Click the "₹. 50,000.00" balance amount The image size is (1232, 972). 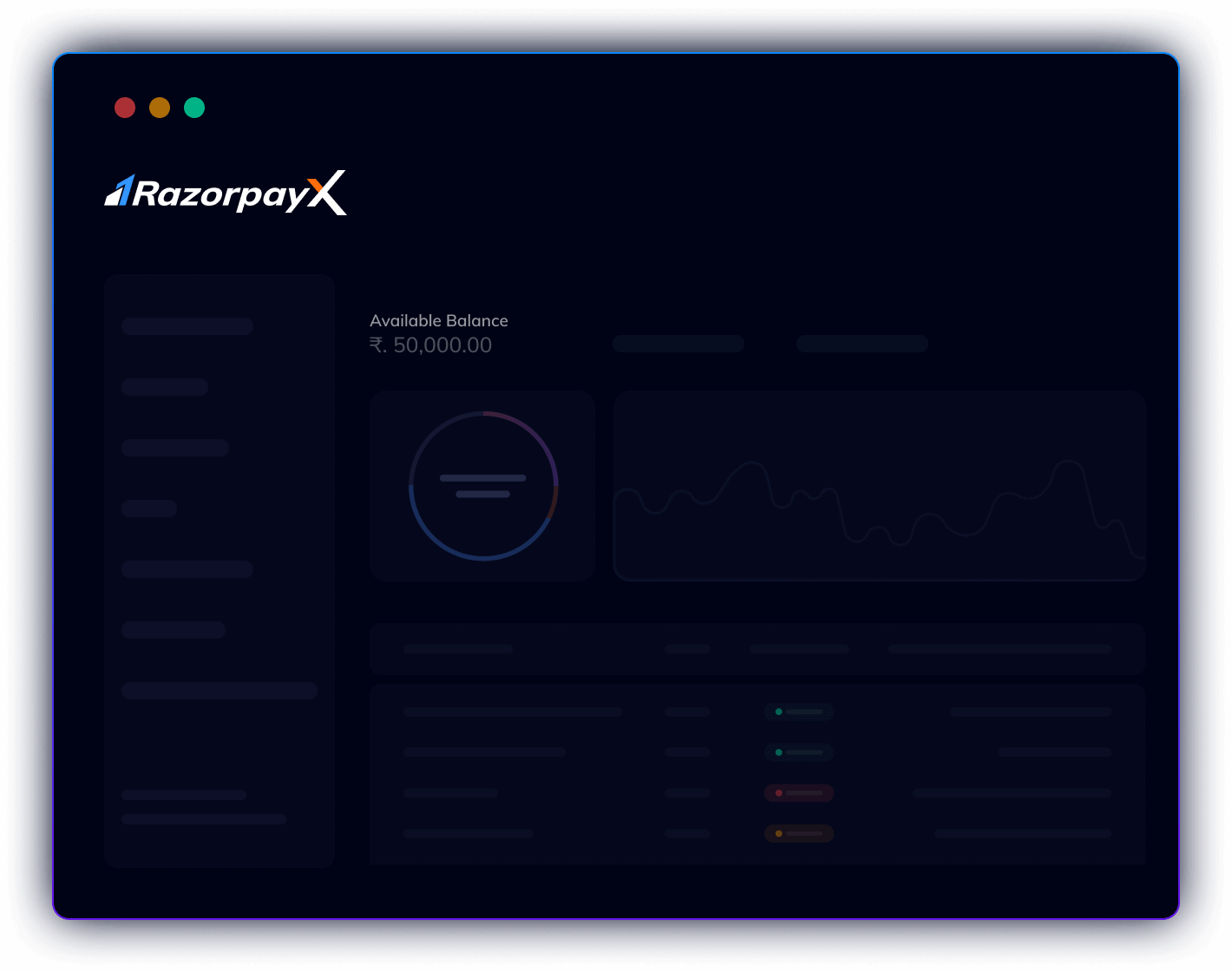tap(431, 345)
